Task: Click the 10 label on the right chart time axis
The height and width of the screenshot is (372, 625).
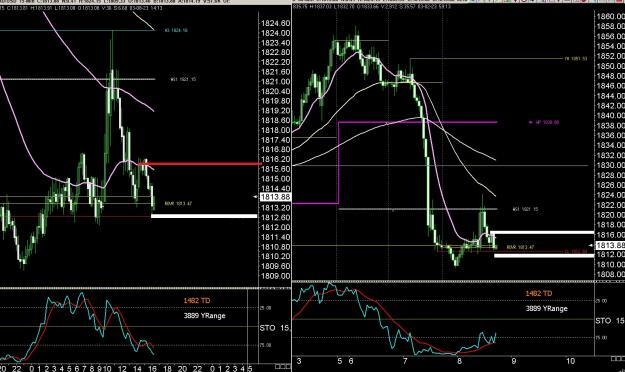Action: (x=570, y=361)
